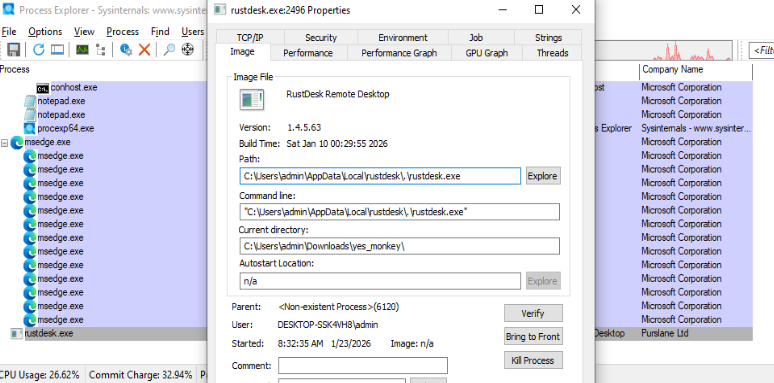Viewport: 774px width, 383px height.
Task: Open the Users menu
Action: pos(193,32)
